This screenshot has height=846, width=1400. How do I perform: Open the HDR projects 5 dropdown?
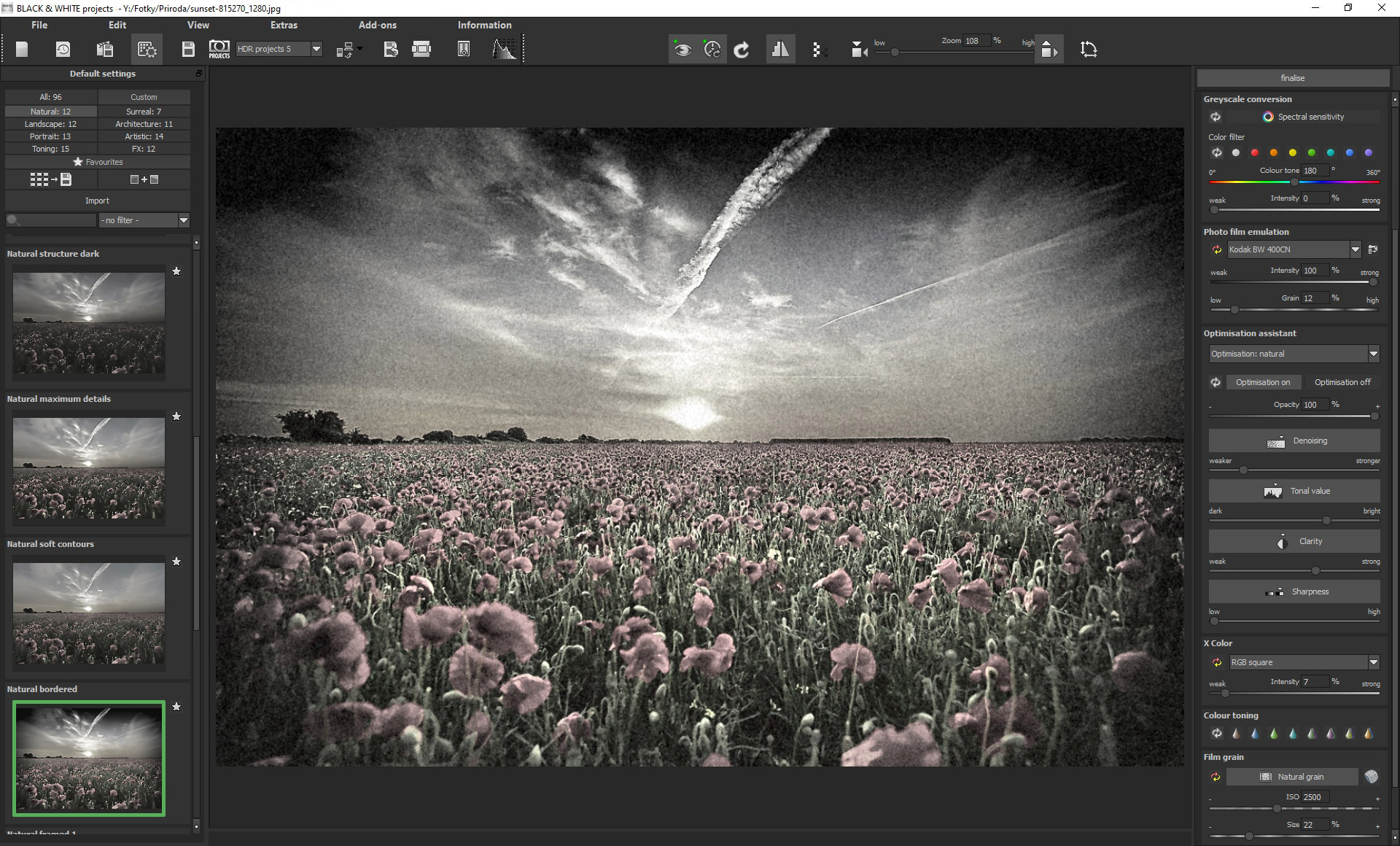(316, 49)
